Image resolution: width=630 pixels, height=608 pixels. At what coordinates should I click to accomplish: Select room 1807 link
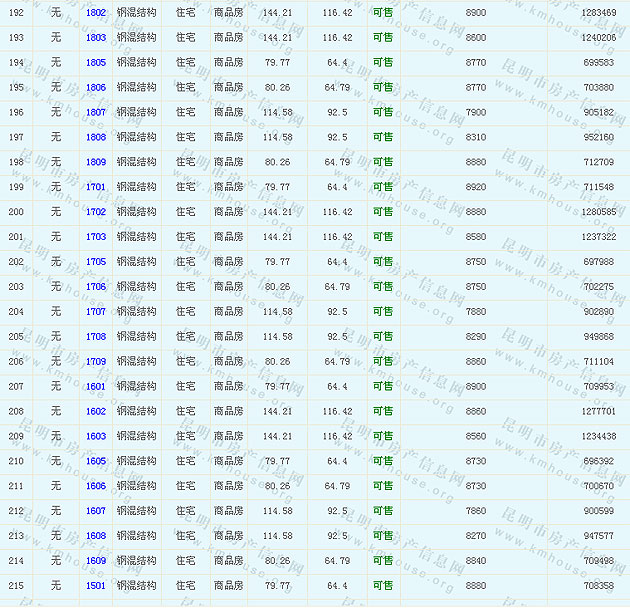point(96,112)
